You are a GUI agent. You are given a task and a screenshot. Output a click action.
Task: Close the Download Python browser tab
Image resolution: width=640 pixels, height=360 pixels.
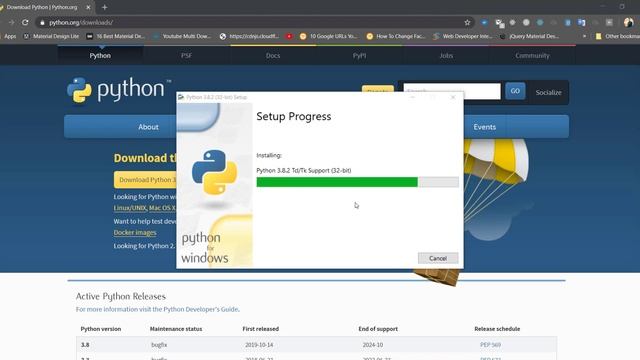[x=88, y=7]
